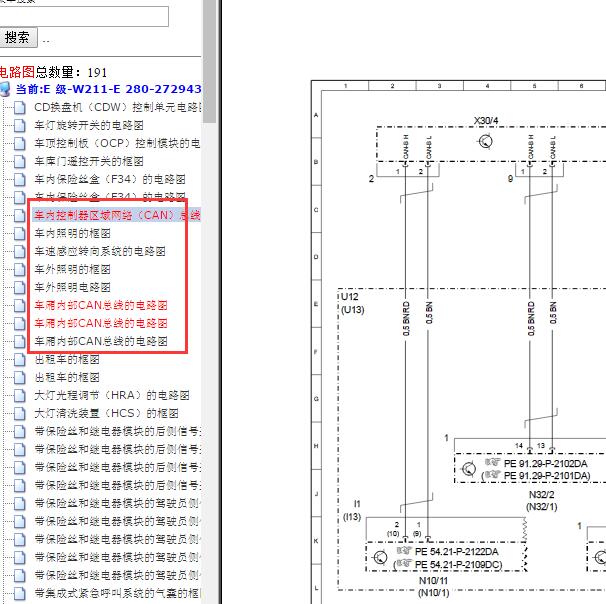This screenshot has height=604, width=606.
Task: Click the page icon for 带集成式紧急呼叫系统的气囊
Action: [20, 593]
